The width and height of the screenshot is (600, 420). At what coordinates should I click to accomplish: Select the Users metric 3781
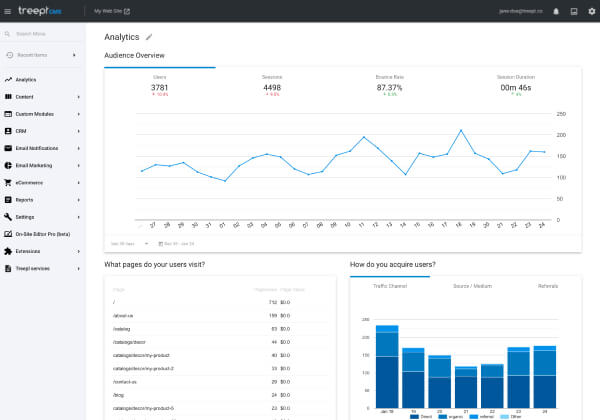[160, 88]
